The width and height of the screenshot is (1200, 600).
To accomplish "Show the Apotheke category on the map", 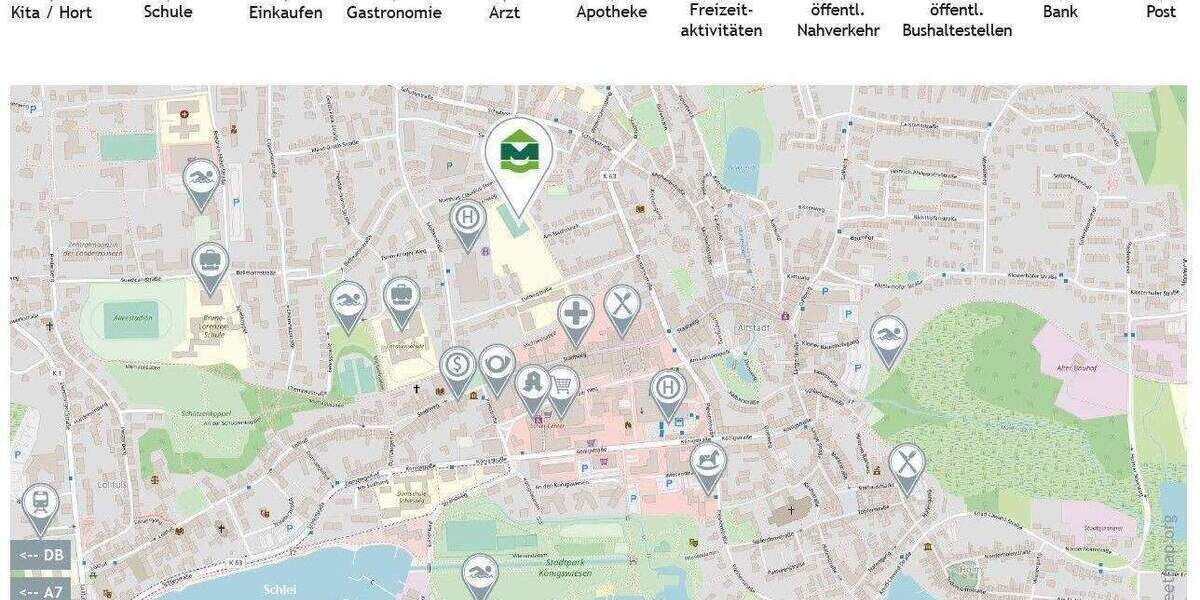I will click(x=612, y=12).
